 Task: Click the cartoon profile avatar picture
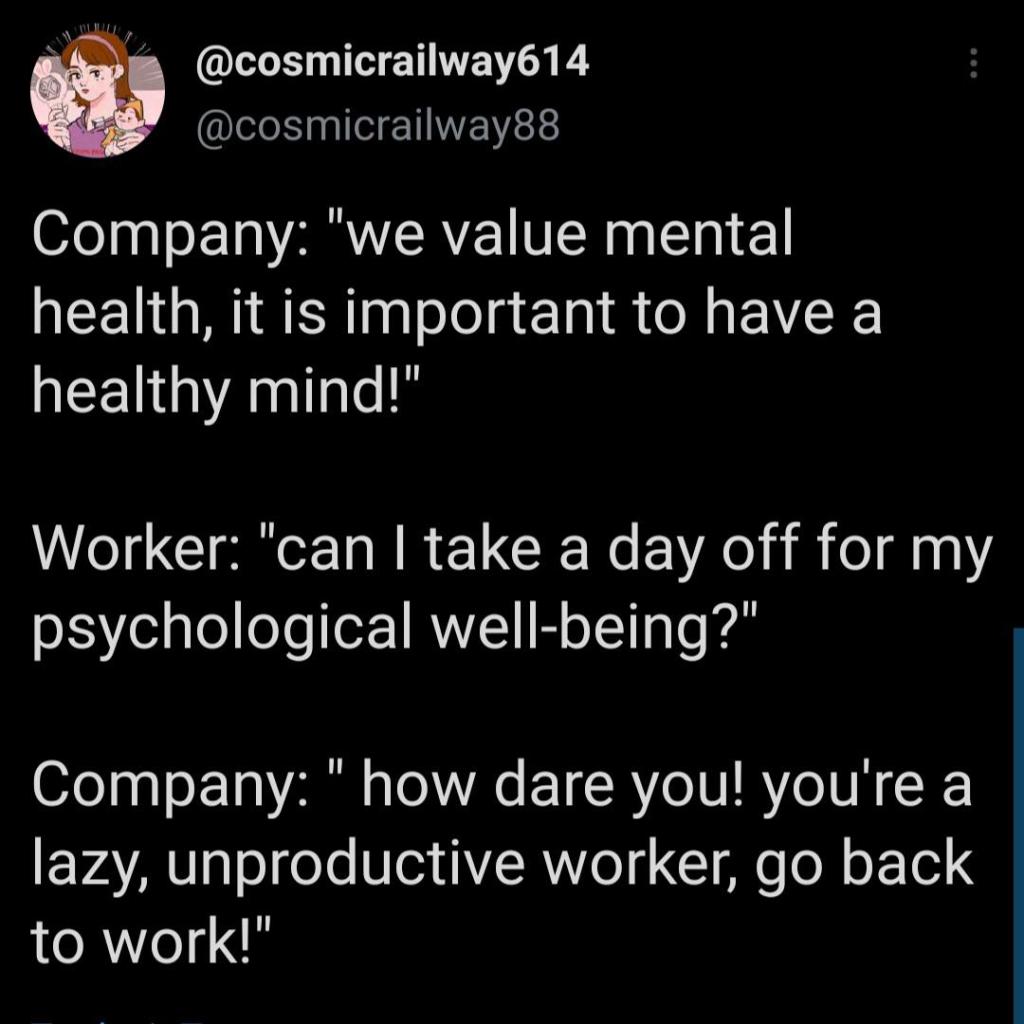coord(92,96)
